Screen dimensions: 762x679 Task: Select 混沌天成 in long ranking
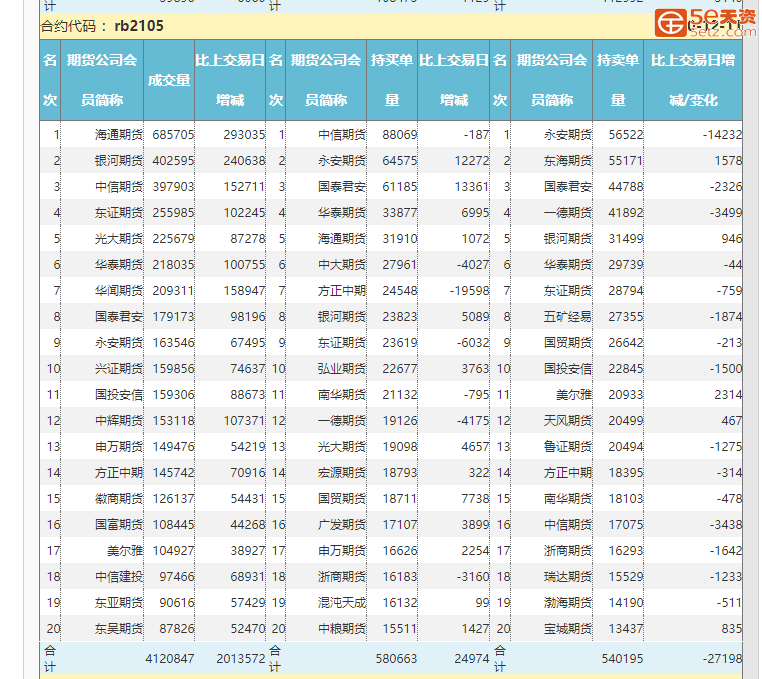(342, 603)
